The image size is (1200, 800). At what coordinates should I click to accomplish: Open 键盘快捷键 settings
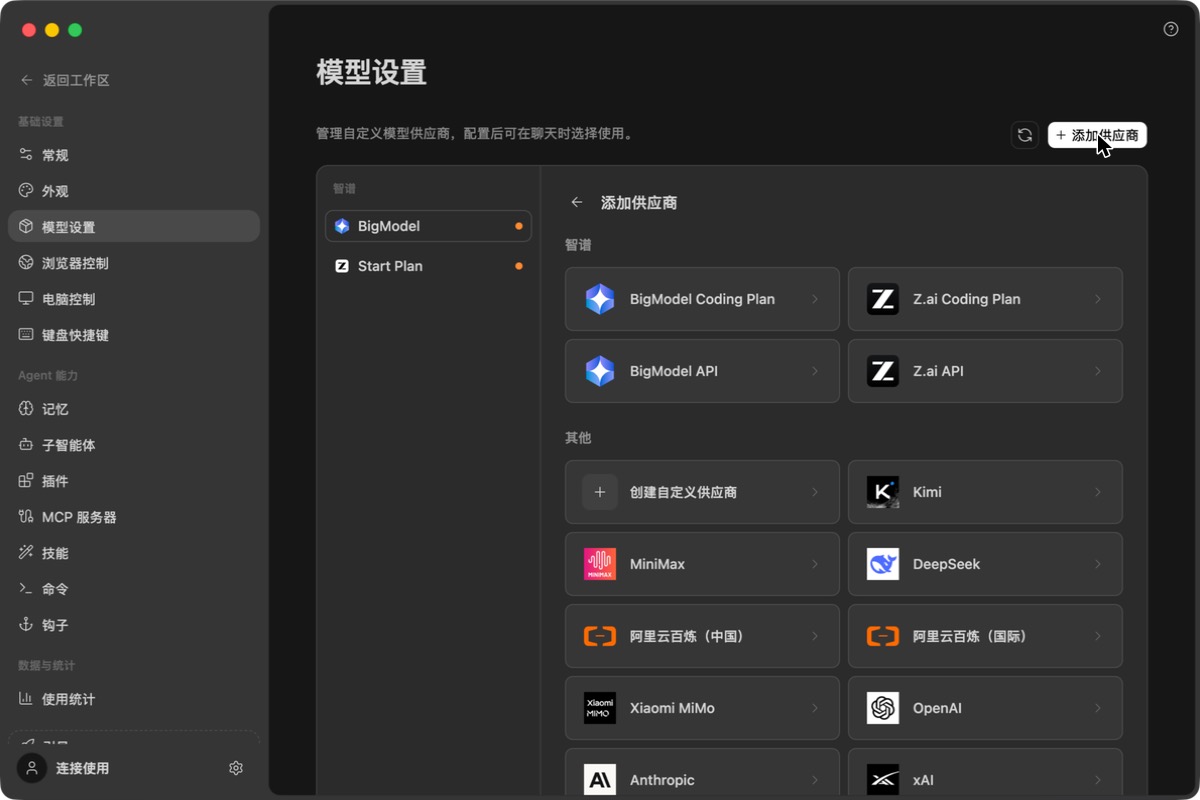coord(134,335)
